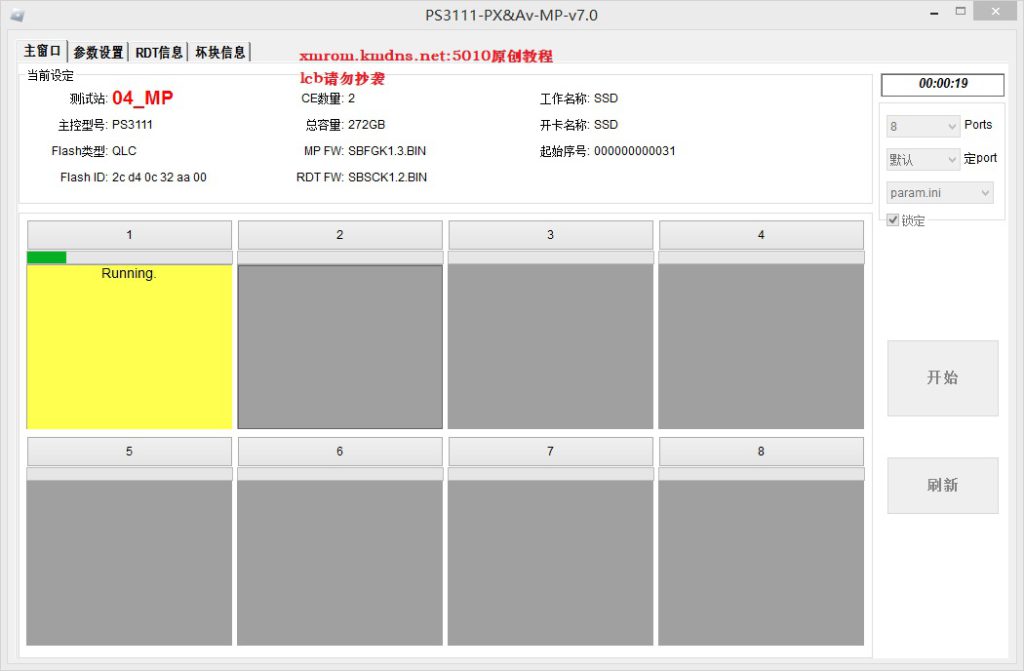Viewport: 1024px width, 671px height.
Task: Open the 默认 port dropdown
Action: (x=923, y=160)
